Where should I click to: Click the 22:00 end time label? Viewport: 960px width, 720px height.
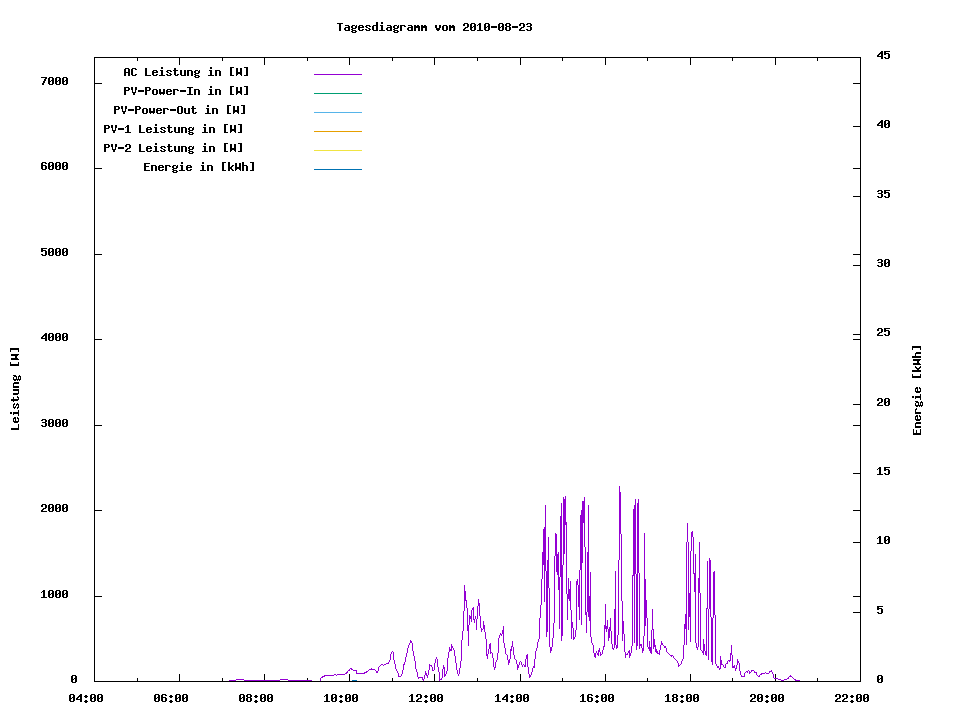(851, 698)
